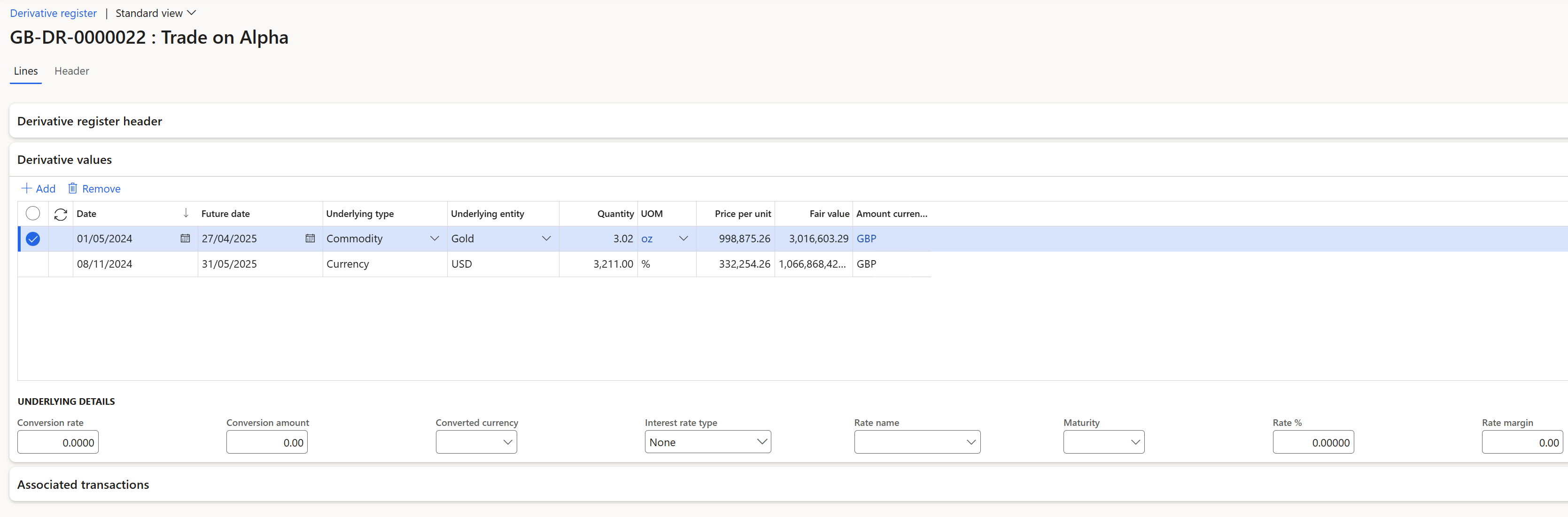Click the GBP link in selected row
Screen dimensions: 1568x517
(x=866, y=239)
